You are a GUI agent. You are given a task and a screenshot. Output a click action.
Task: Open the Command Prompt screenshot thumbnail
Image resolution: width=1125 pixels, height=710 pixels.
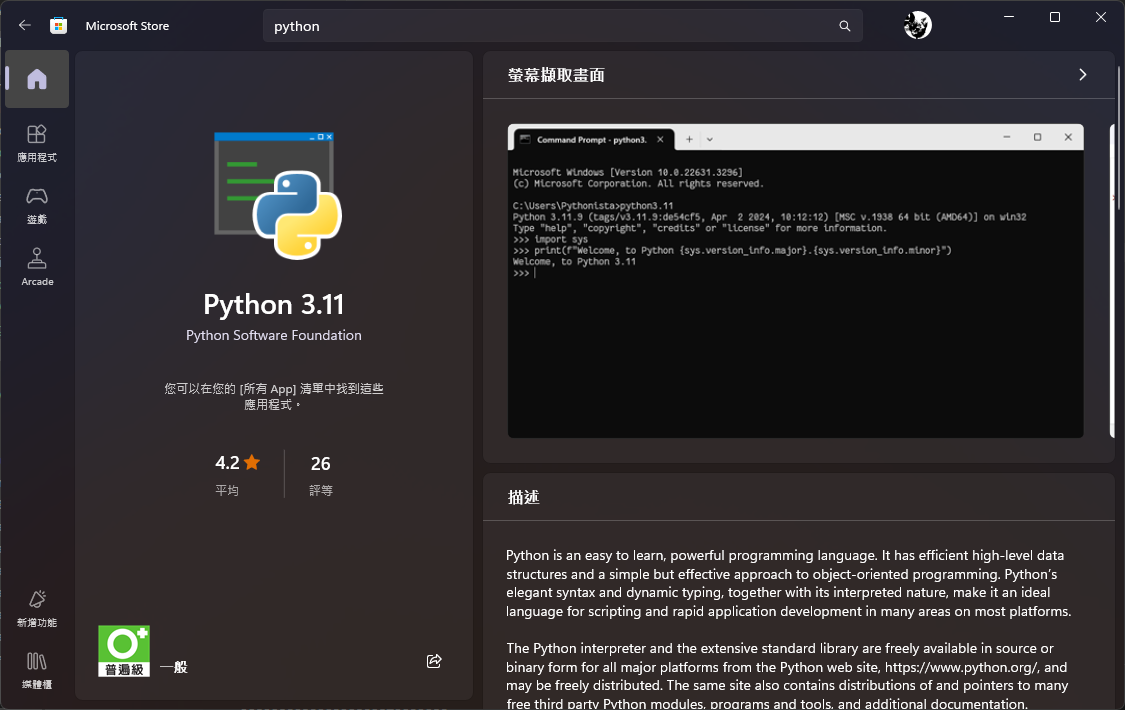[x=795, y=281]
